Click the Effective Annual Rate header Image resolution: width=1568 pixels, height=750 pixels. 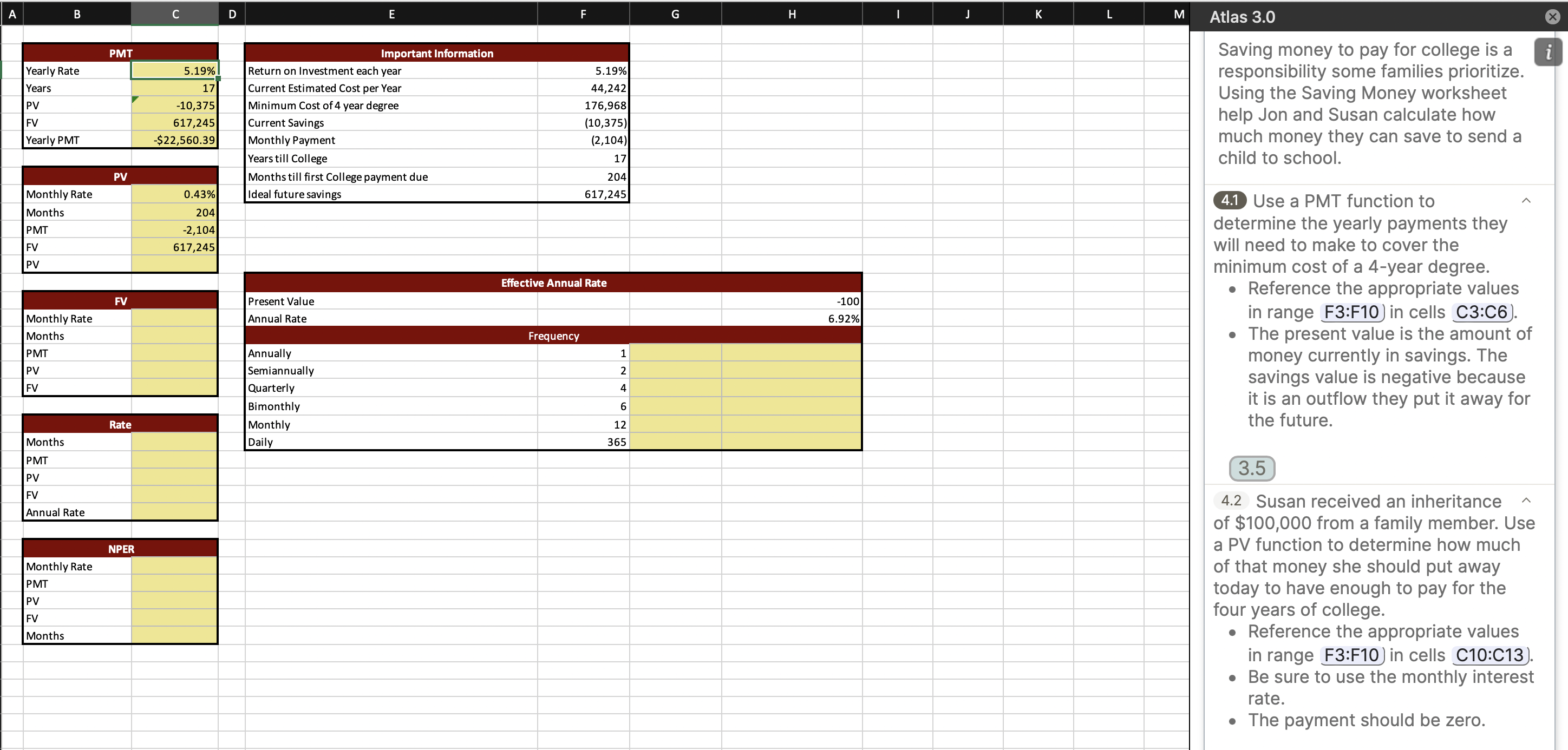click(x=553, y=283)
